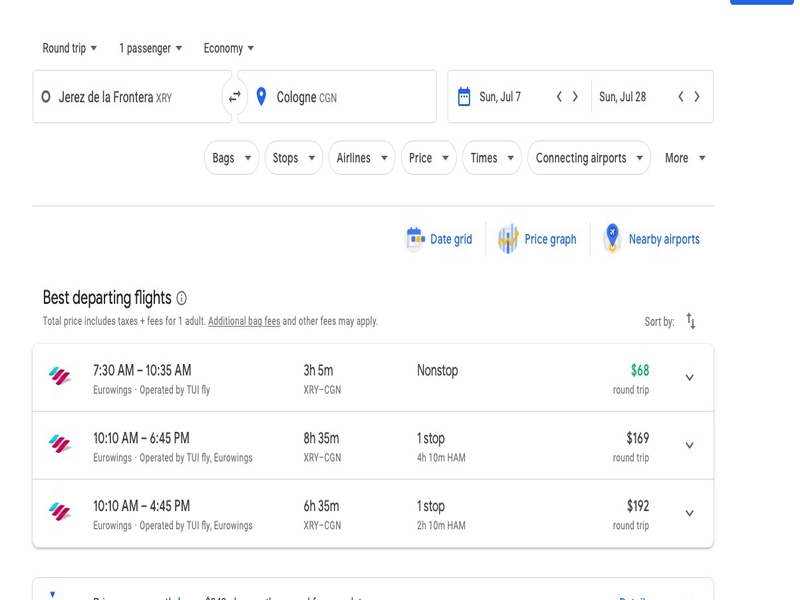This screenshot has width=800, height=600.
Task: Edit the Jerez de la Frontera origin field
Action: 132,96
